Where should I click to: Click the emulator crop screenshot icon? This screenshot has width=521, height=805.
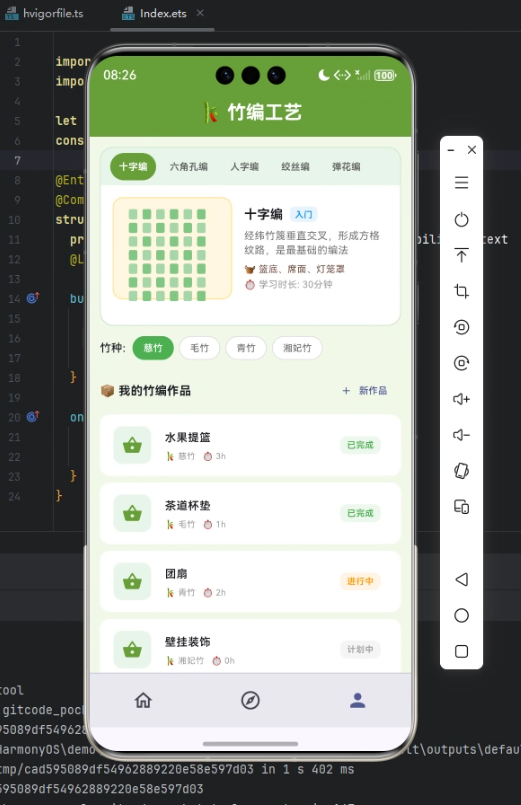tap(461, 291)
